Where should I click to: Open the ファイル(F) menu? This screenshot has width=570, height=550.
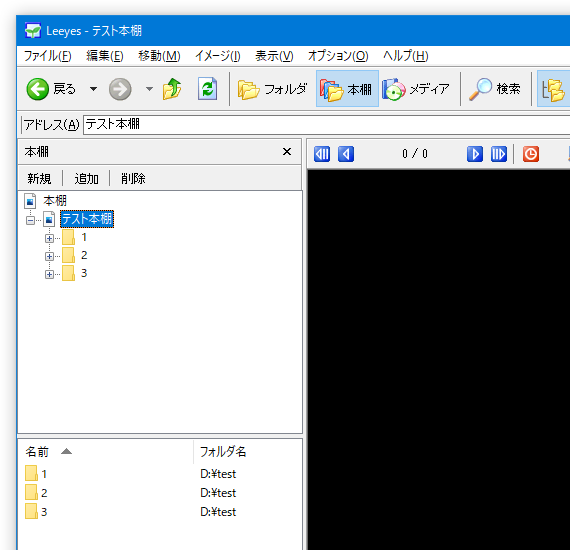coord(48,56)
